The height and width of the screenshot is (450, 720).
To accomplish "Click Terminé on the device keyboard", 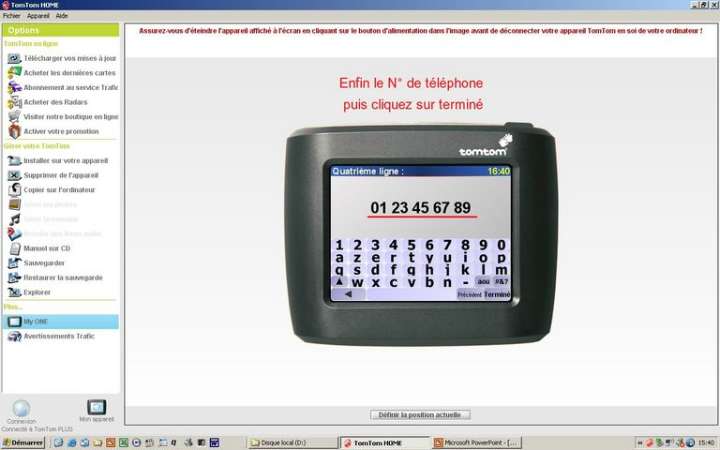I will click(497, 294).
